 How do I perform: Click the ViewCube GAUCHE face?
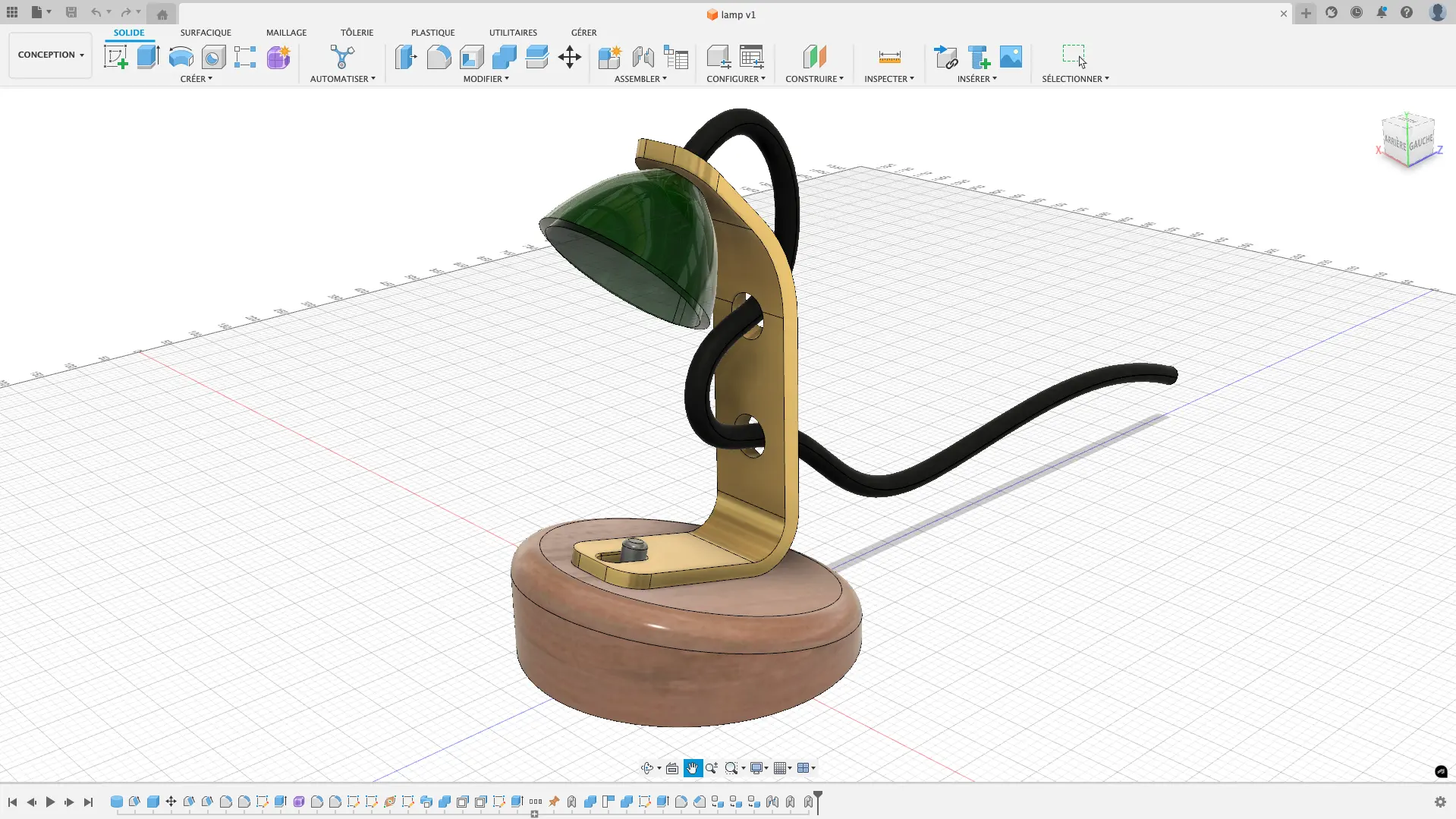click(x=1421, y=142)
